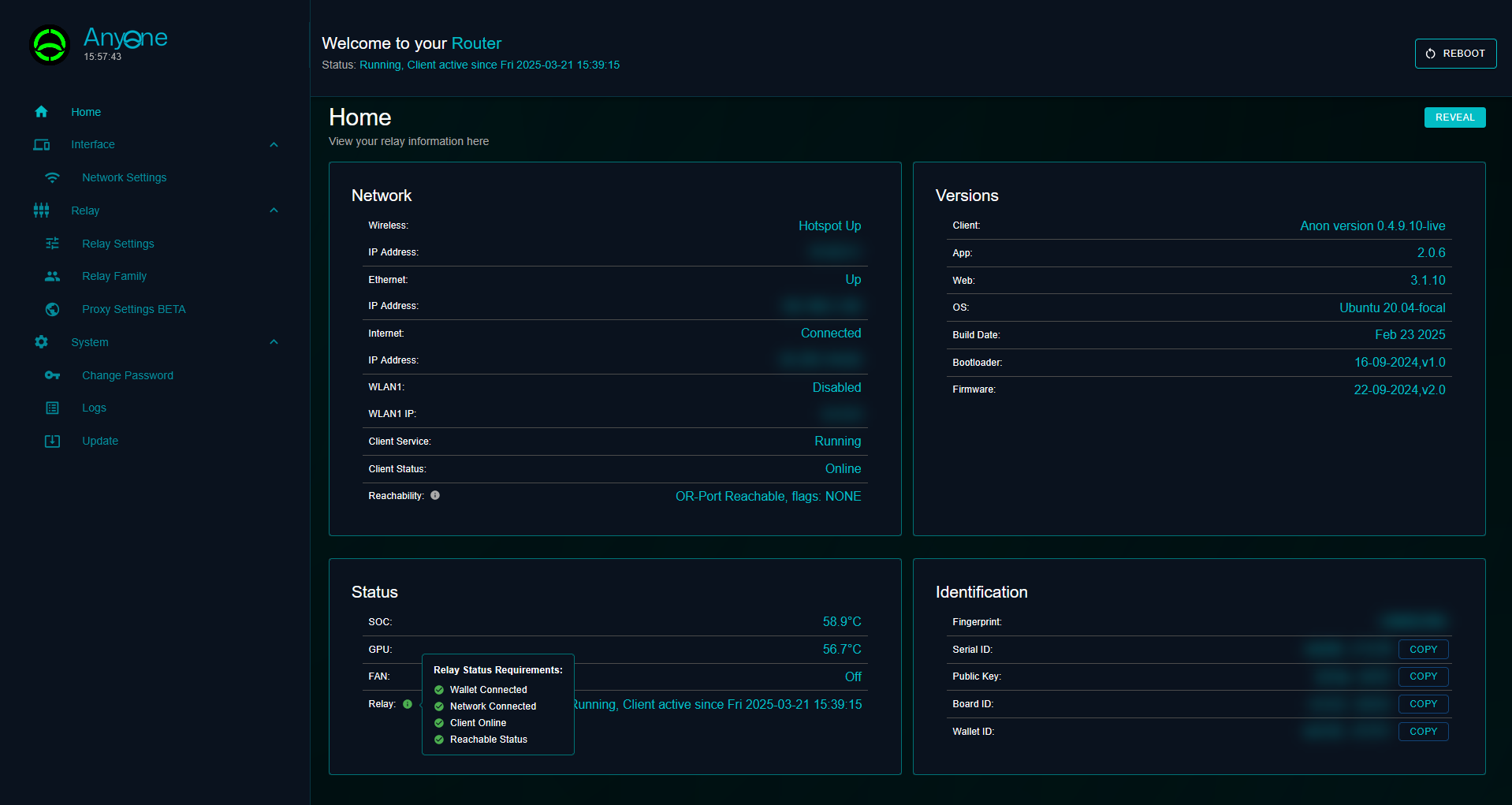Click the Change Password key icon

coord(52,375)
